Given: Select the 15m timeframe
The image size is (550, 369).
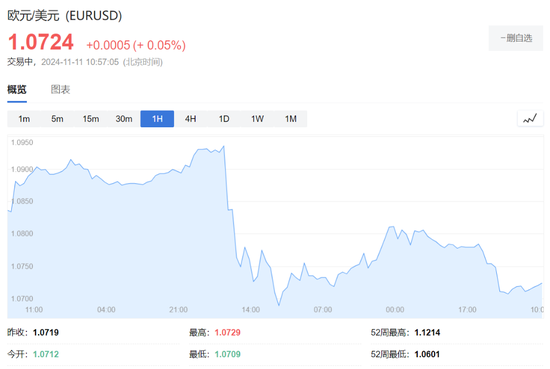Looking at the screenshot, I should [90, 119].
